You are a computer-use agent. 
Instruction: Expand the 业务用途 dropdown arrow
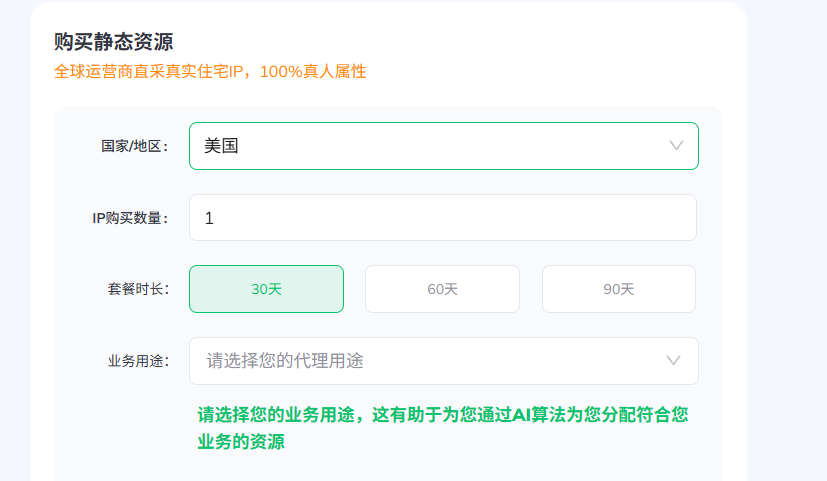click(x=674, y=361)
